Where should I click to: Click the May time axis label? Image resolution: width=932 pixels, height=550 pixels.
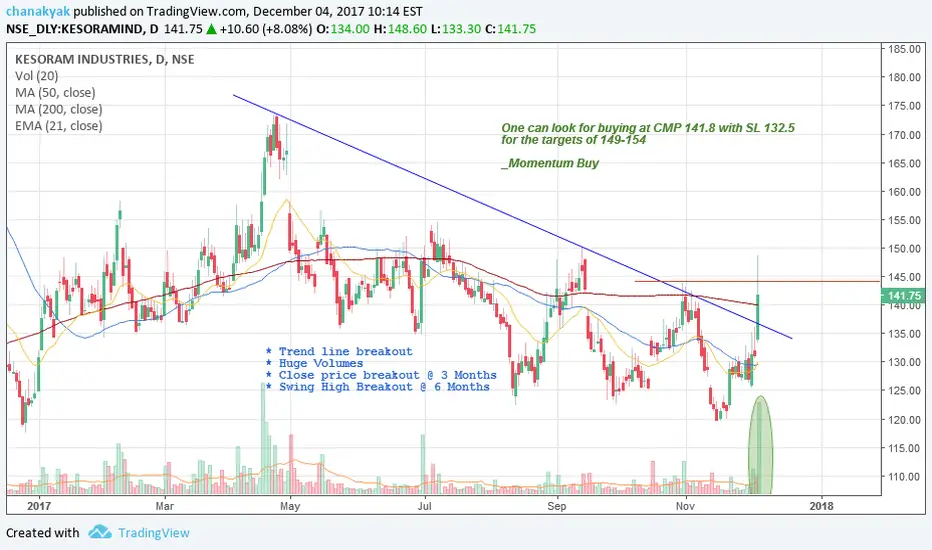click(x=290, y=506)
